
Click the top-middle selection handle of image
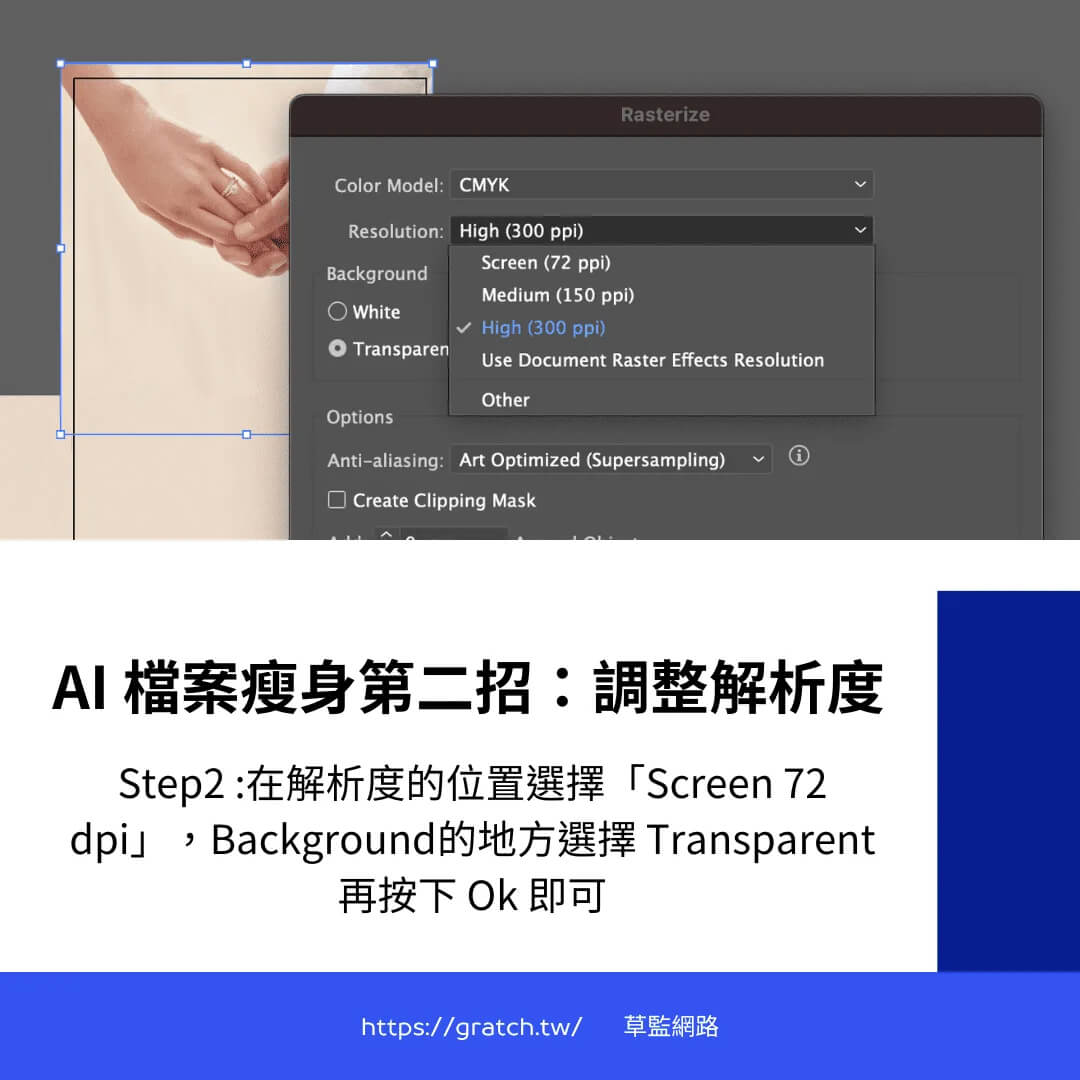coord(247,64)
